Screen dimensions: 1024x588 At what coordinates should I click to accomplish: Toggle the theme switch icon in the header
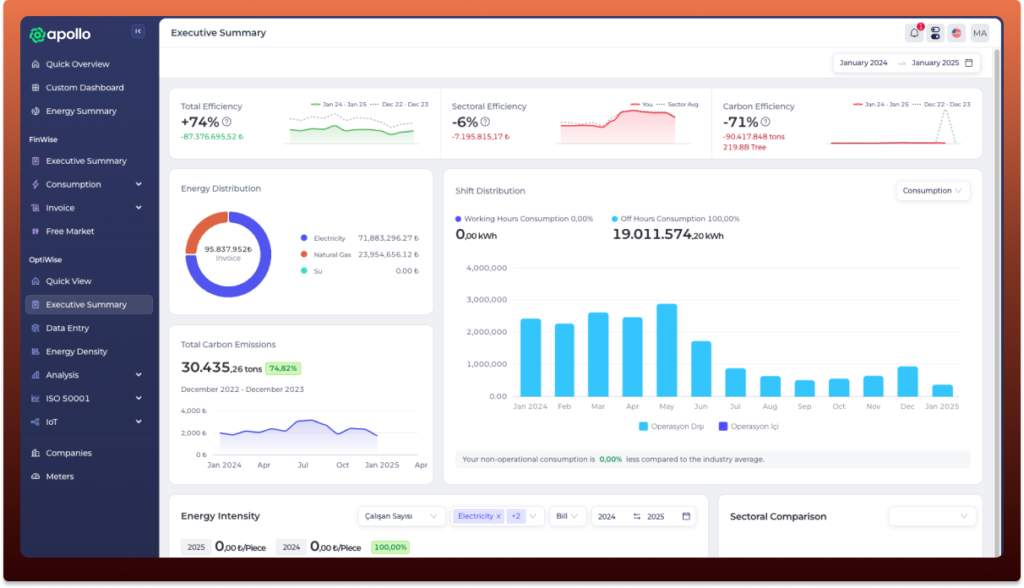[935, 33]
